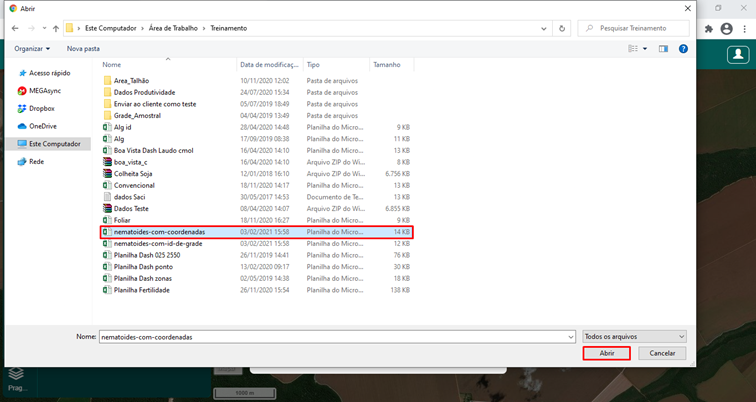The width and height of the screenshot is (756, 402).
Task: Click the Abrir button
Action: coord(607,353)
